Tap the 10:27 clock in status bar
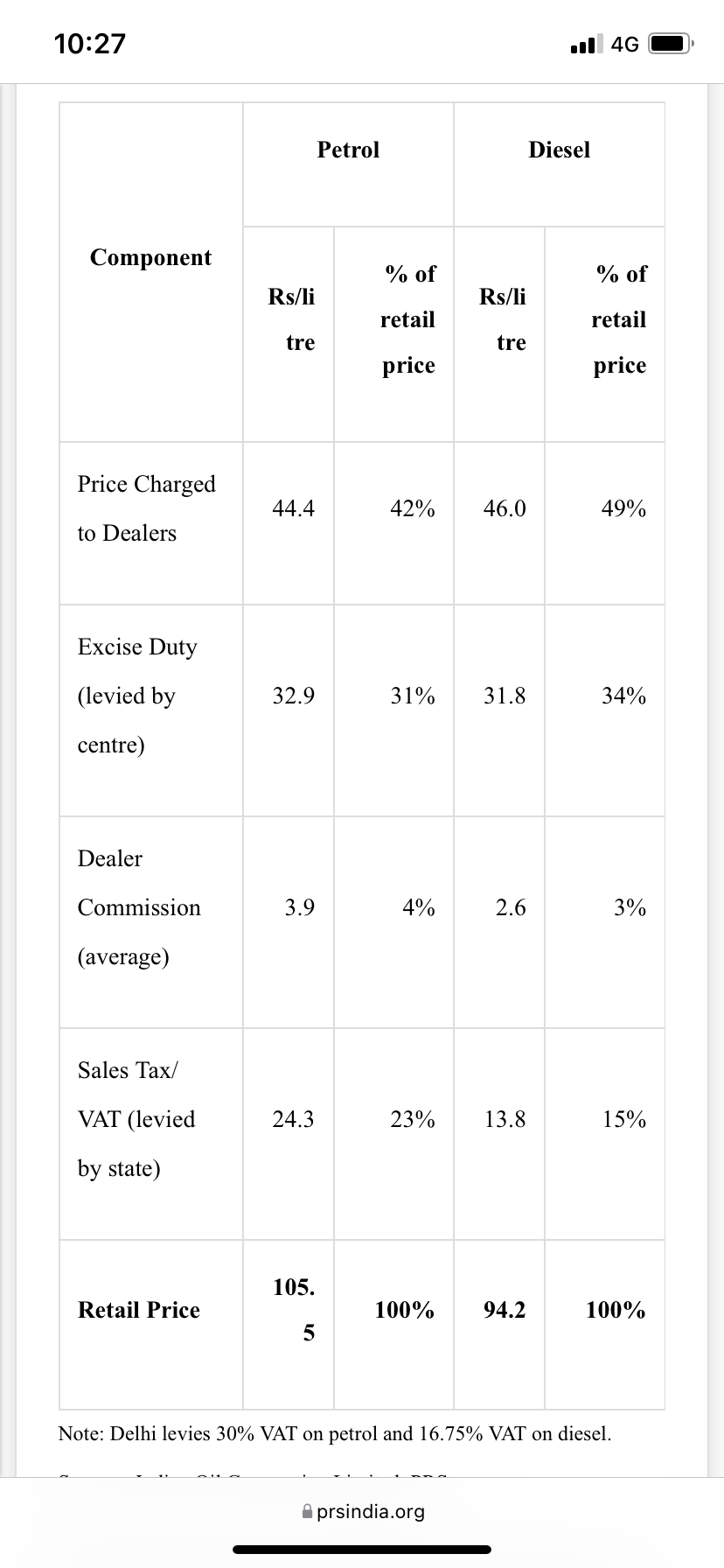Image resolution: width=724 pixels, height=1568 pixels. pyautogui.click(x=89, y=43)
